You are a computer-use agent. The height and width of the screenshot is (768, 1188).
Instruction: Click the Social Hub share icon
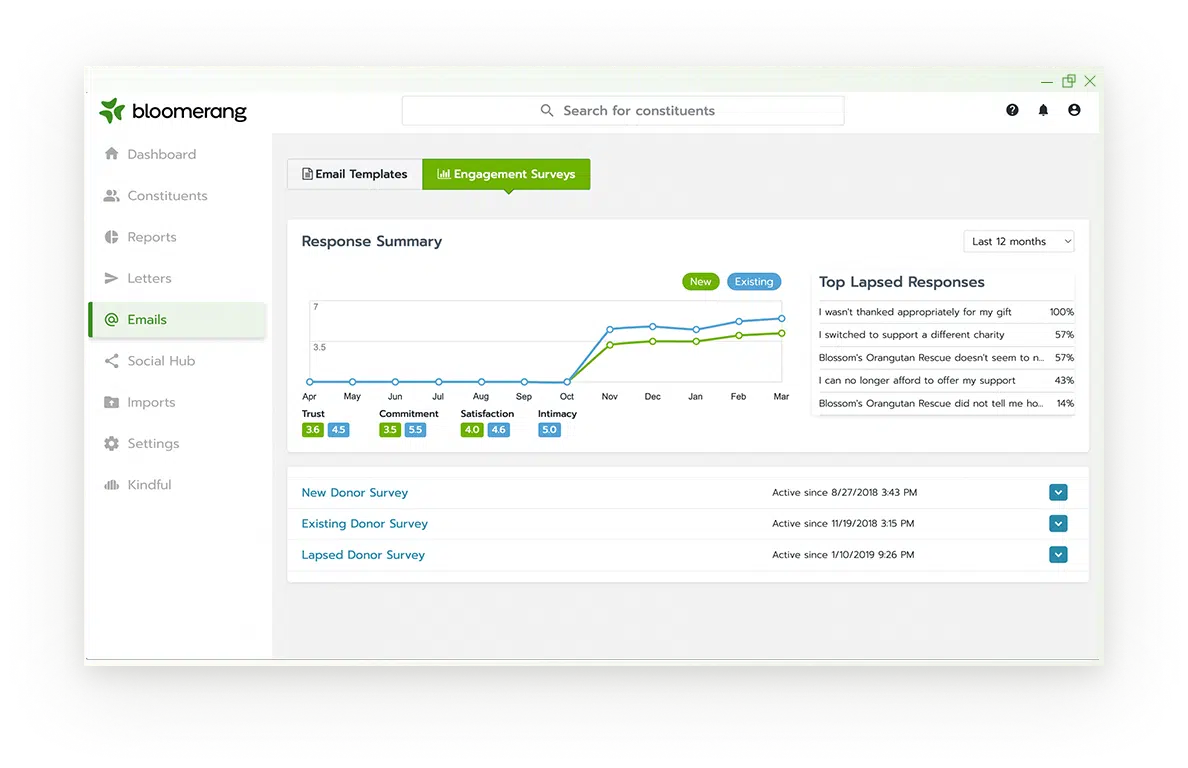coord(111,361)
